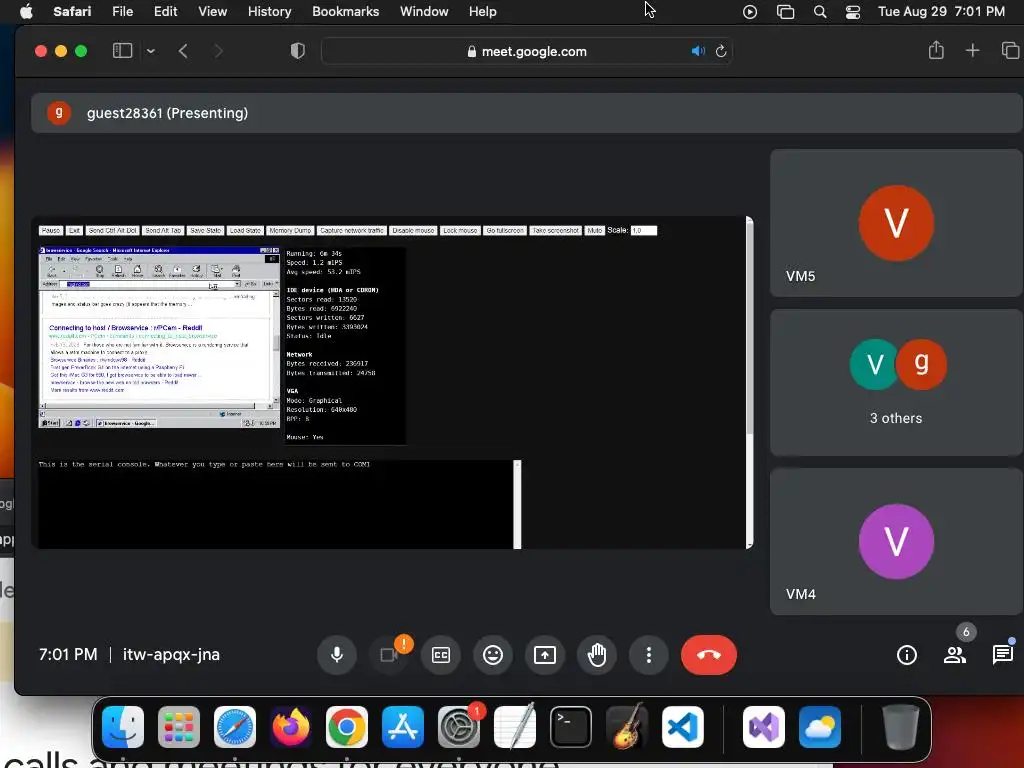Image resolution: width=1024 pixels, height=768 pixels.
Task: Open the Edit menu
Action: tap(165, 11)
